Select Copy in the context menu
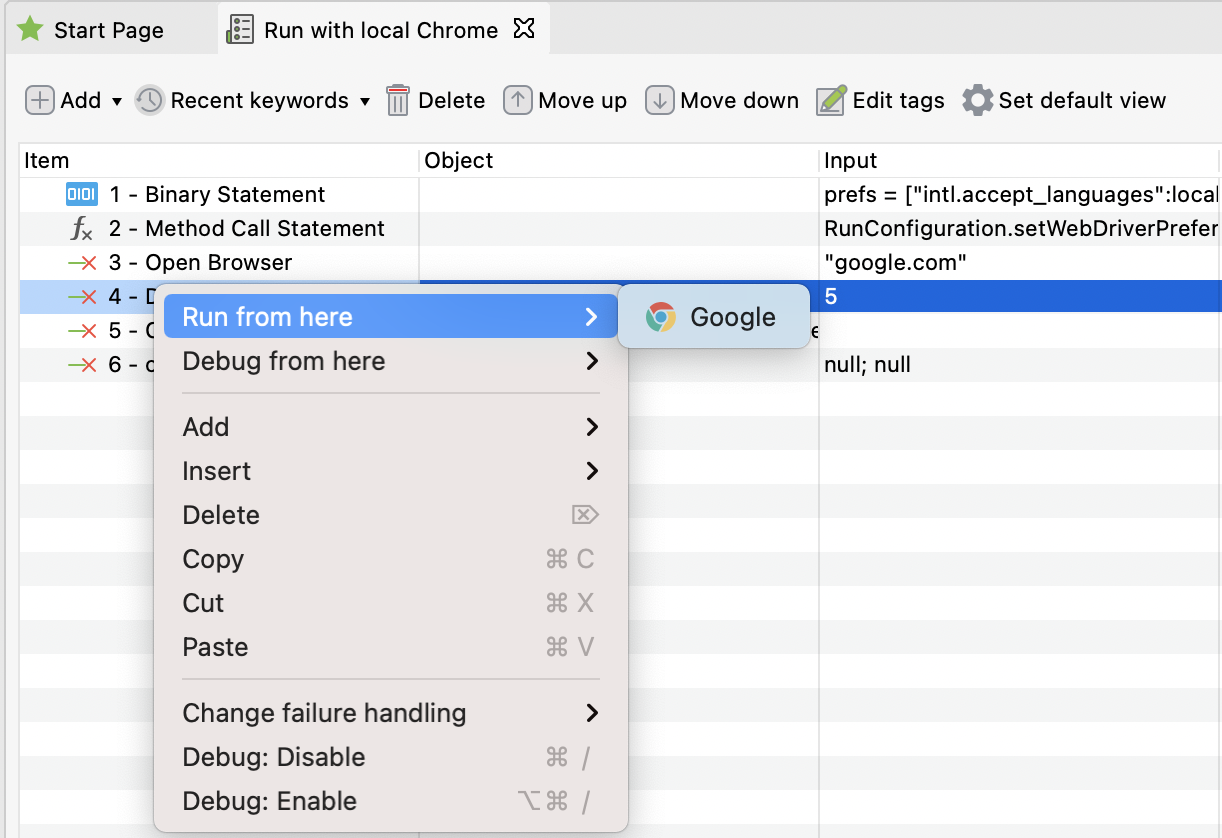 [213, 559]
